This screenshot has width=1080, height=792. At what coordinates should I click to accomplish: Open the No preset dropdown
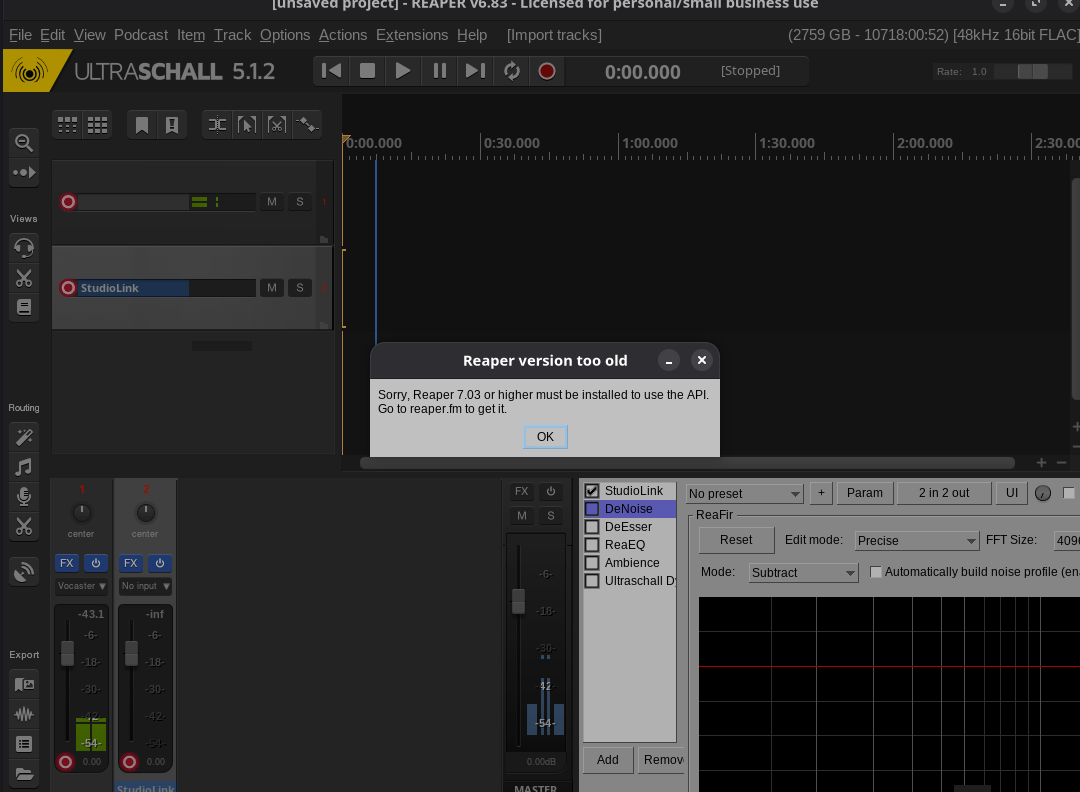(744, 494)
